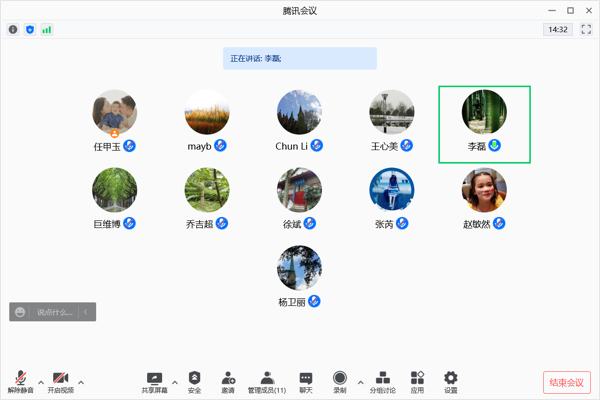Open the 分组讨论 breakout rooms

pyautogui.click(x=382, y=381)
